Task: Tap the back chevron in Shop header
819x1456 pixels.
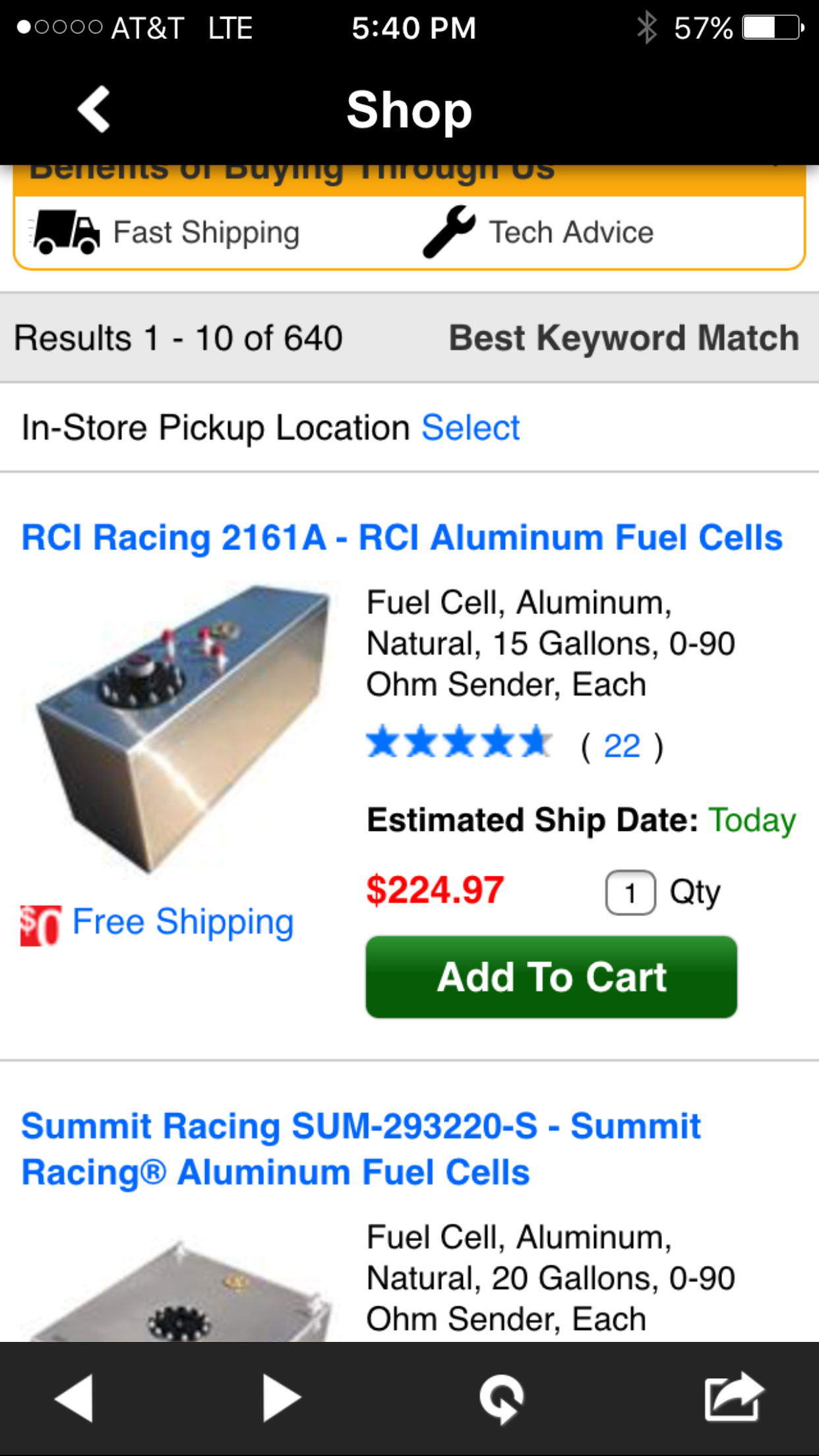Action: [x=94, y=109]
